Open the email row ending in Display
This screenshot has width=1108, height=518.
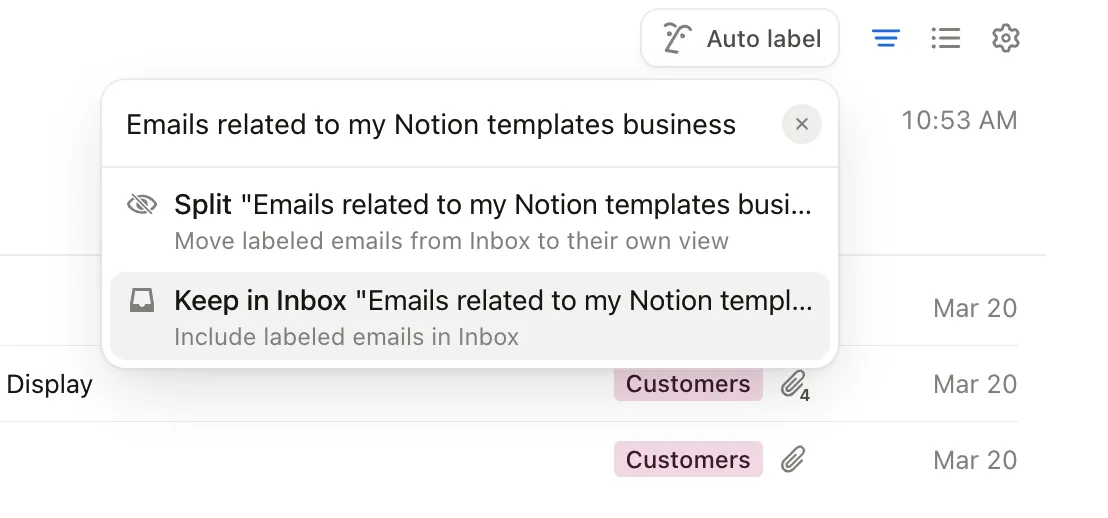[50, 384]
